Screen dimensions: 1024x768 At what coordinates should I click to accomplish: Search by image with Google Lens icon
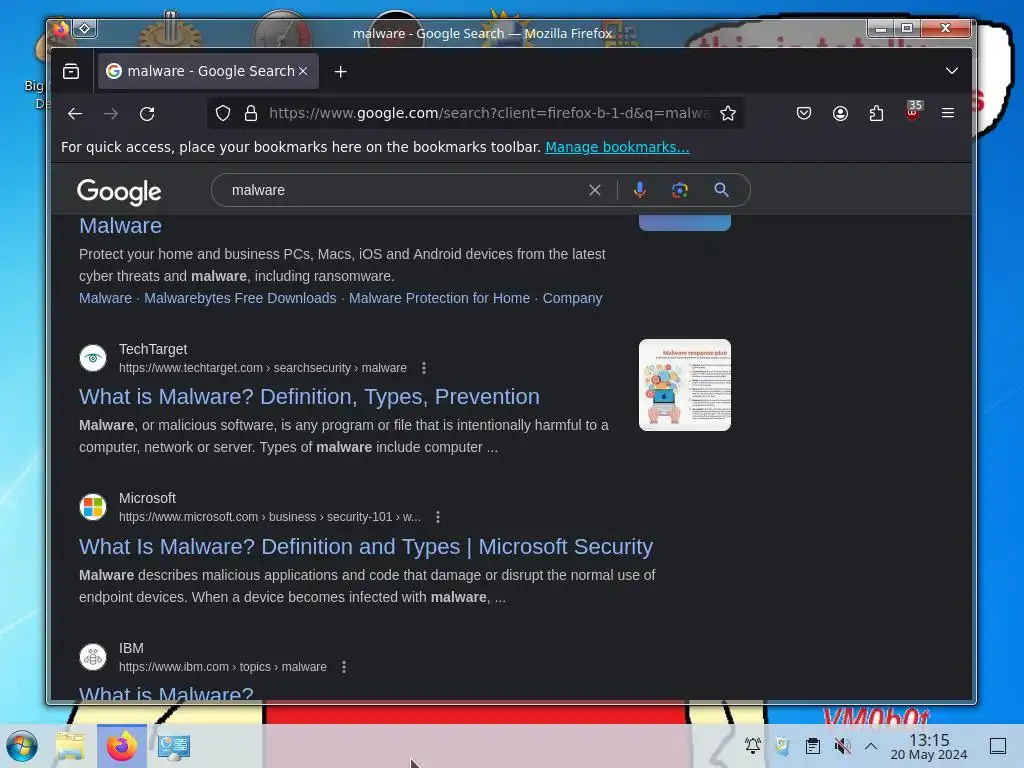(679, 190)
